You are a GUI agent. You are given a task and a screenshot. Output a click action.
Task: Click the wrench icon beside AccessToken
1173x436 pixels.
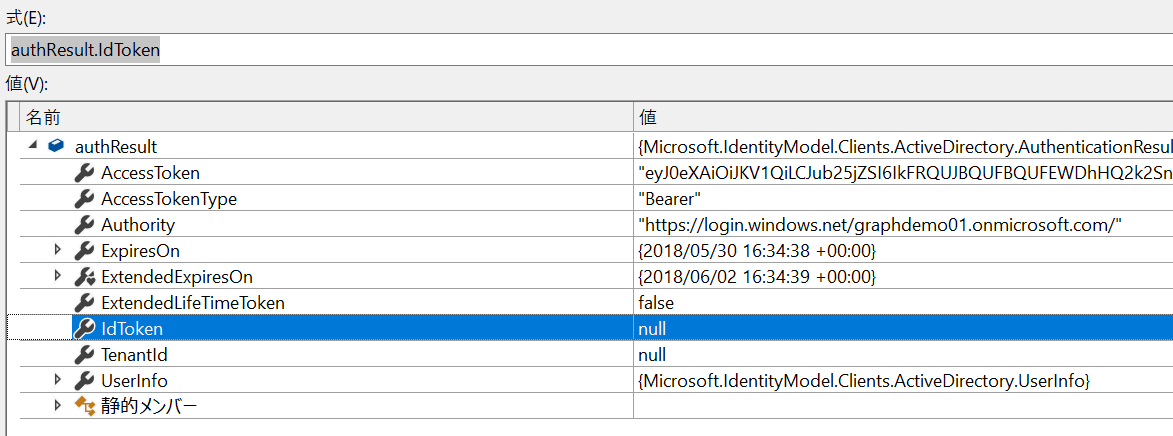84,173
